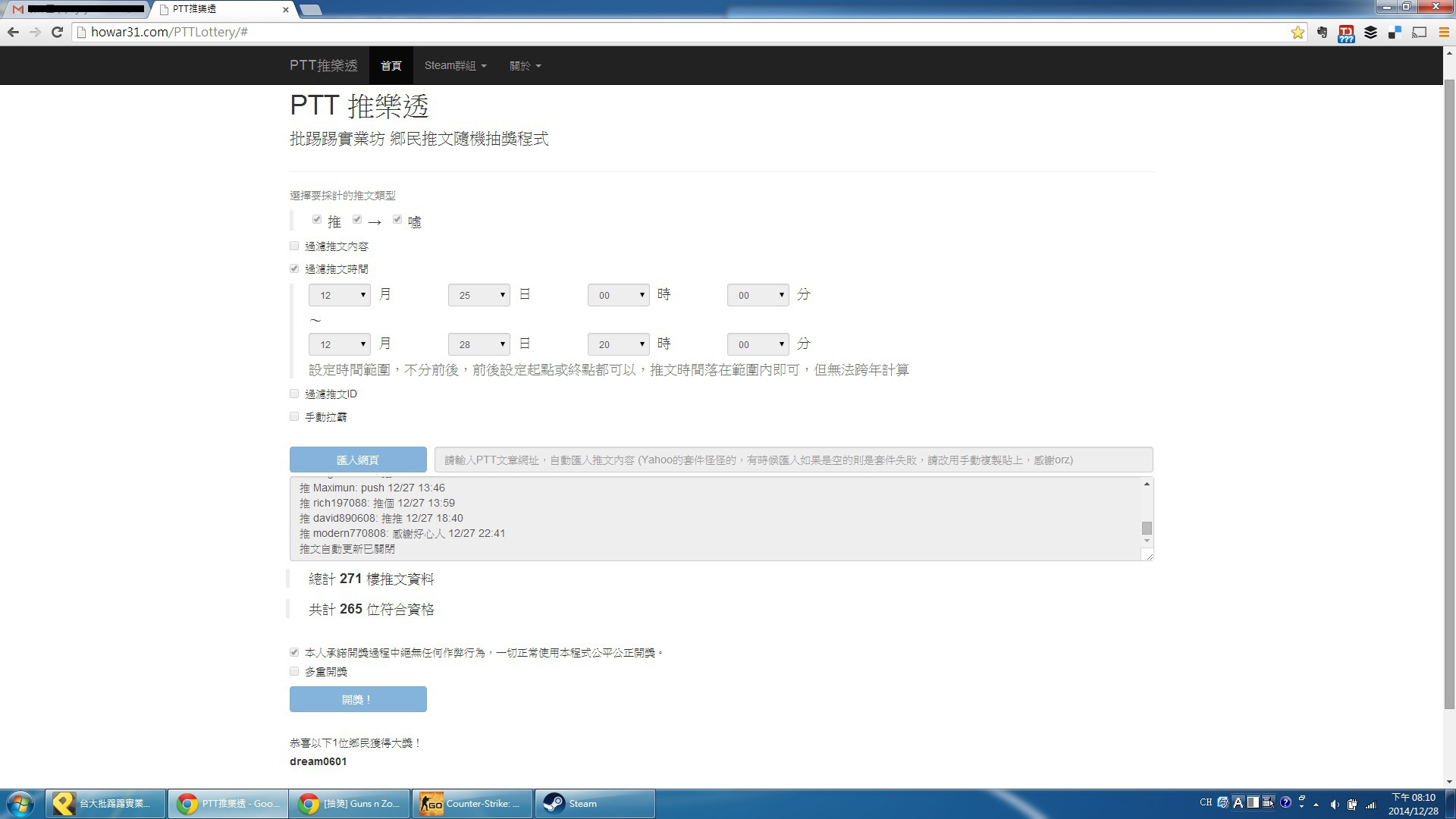This screenshot has height=819, width=1456.
Task: Open Steam from the taskbar
Action: point(595,804)
